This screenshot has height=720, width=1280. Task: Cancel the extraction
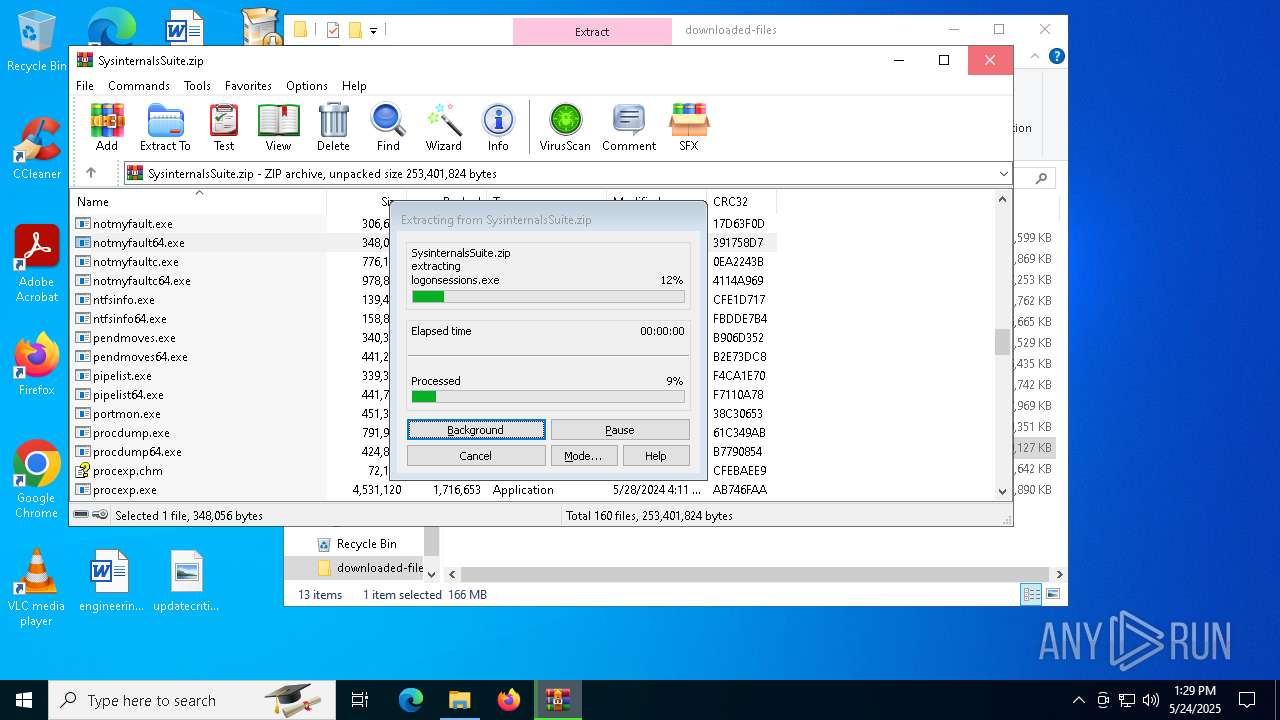click(476, 456)
